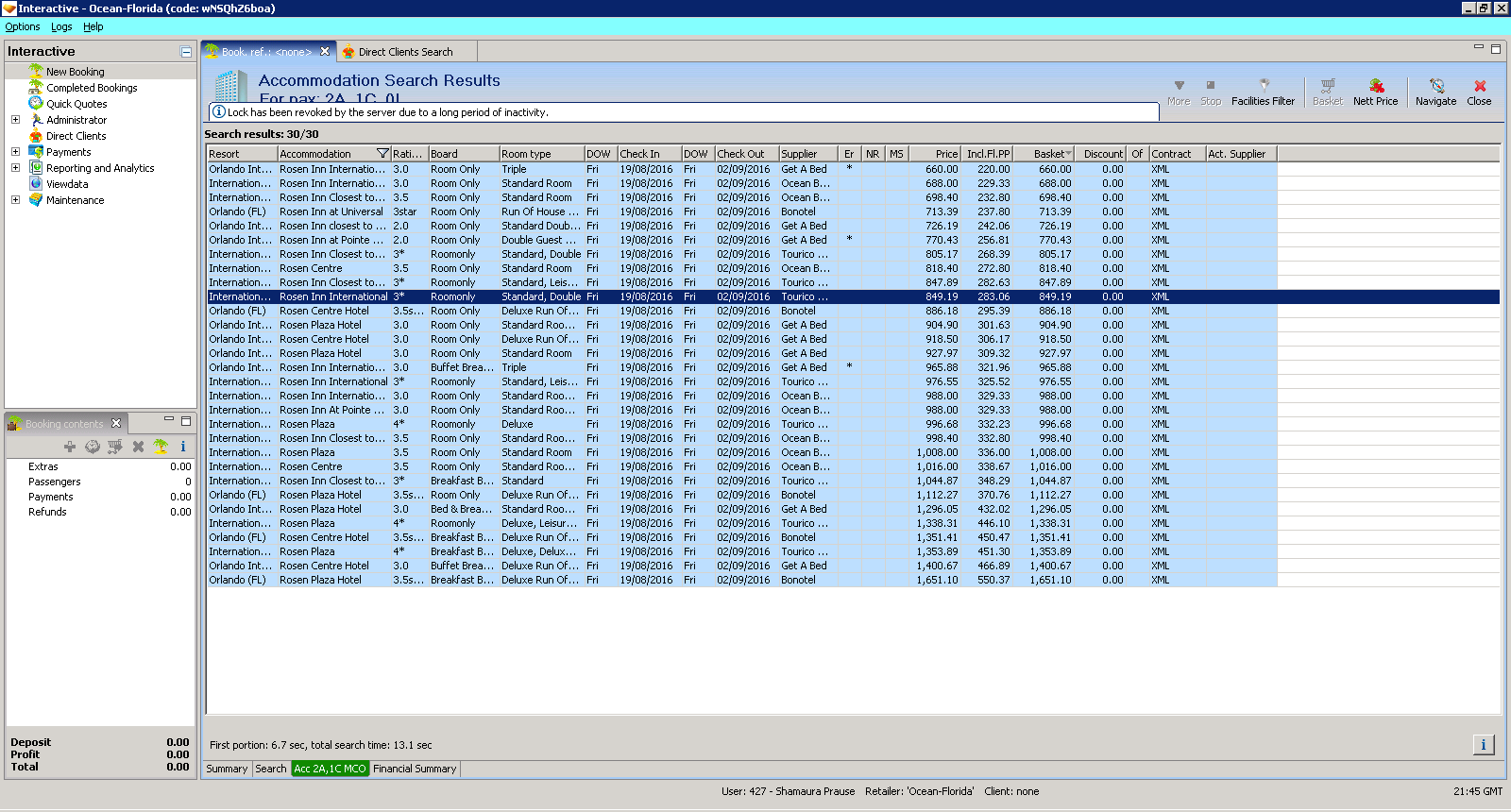Click the delete X icon in Booking contents
The image size is (1511, 812).
coord(138,447)
